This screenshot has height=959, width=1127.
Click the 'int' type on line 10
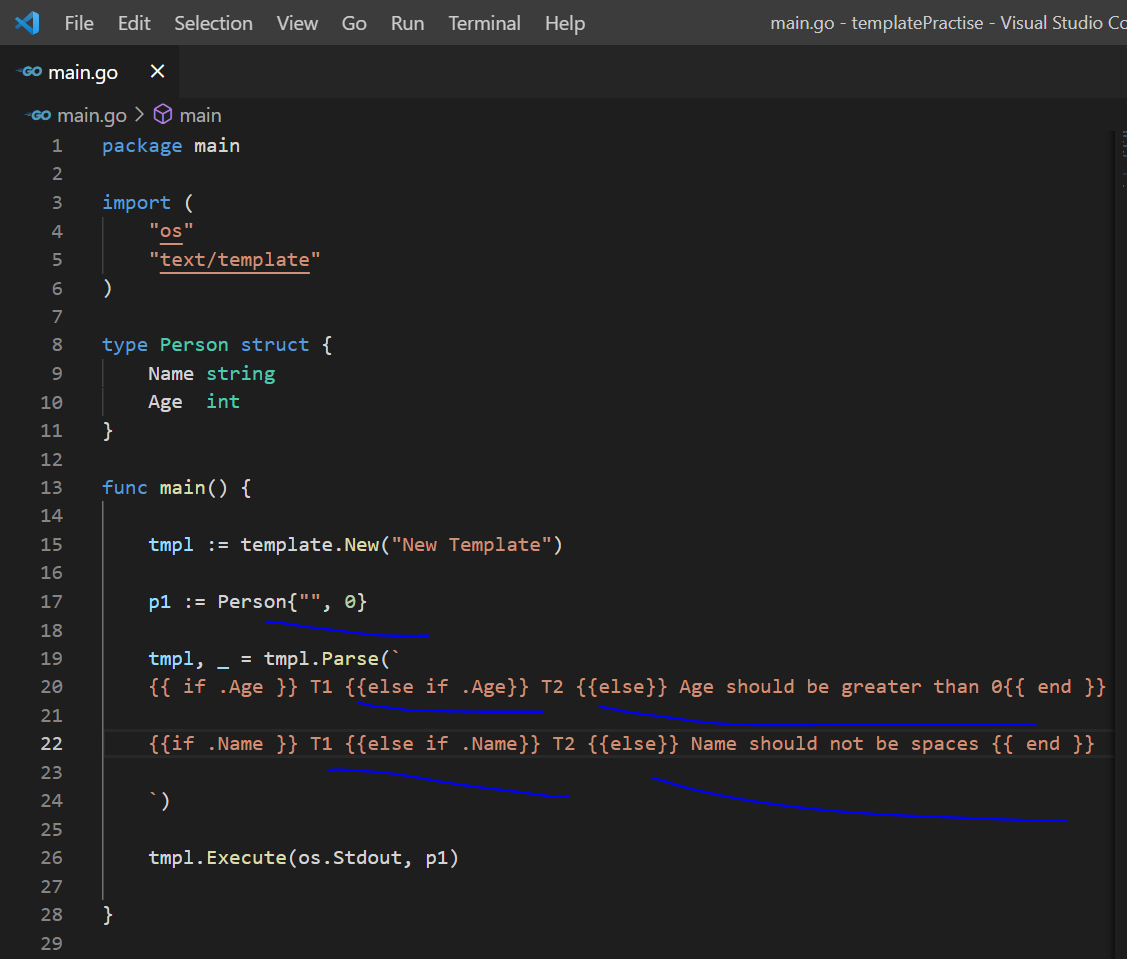coord(223,402)
